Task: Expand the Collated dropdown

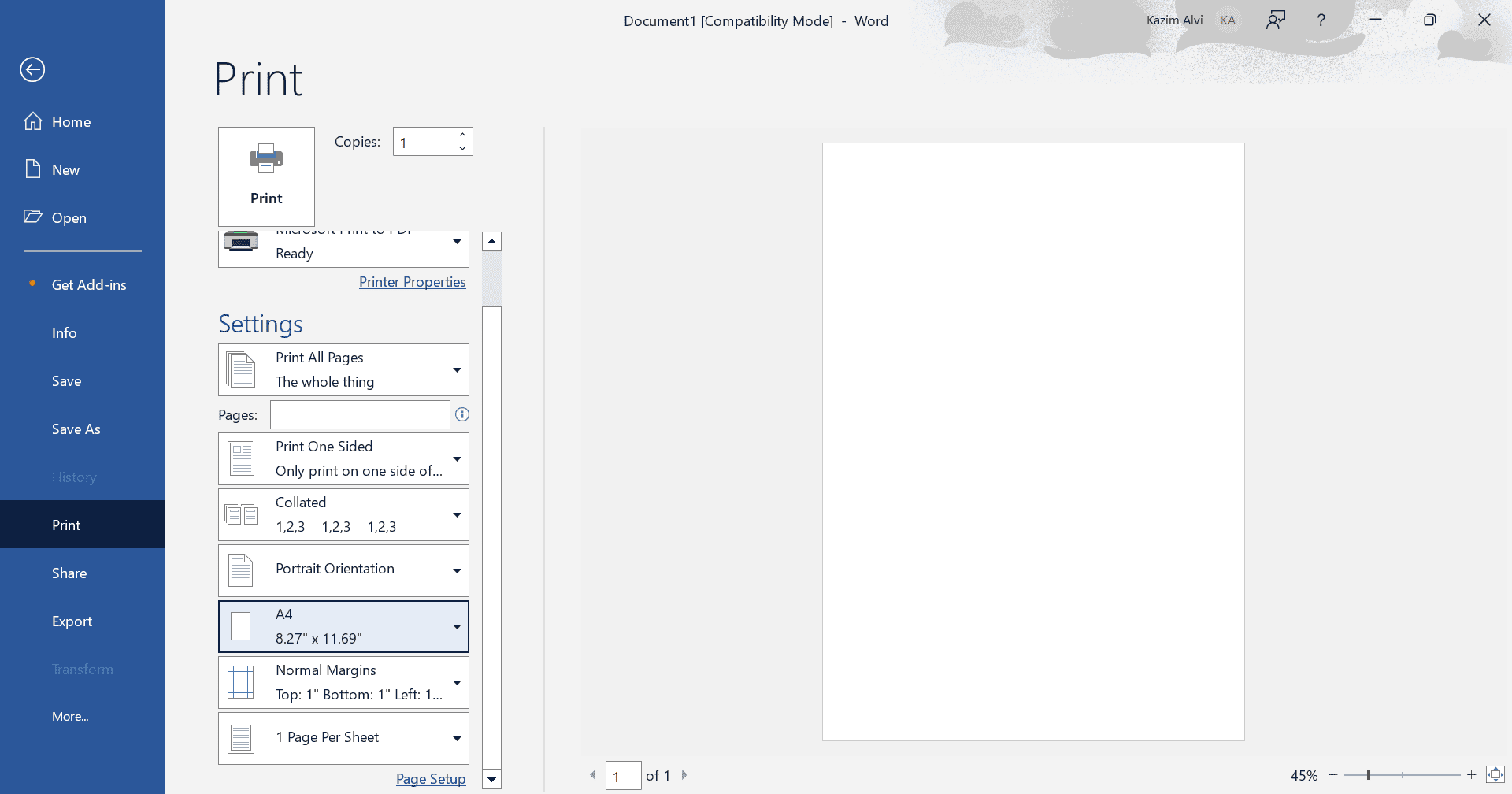Action: click(x=343, y=514)
